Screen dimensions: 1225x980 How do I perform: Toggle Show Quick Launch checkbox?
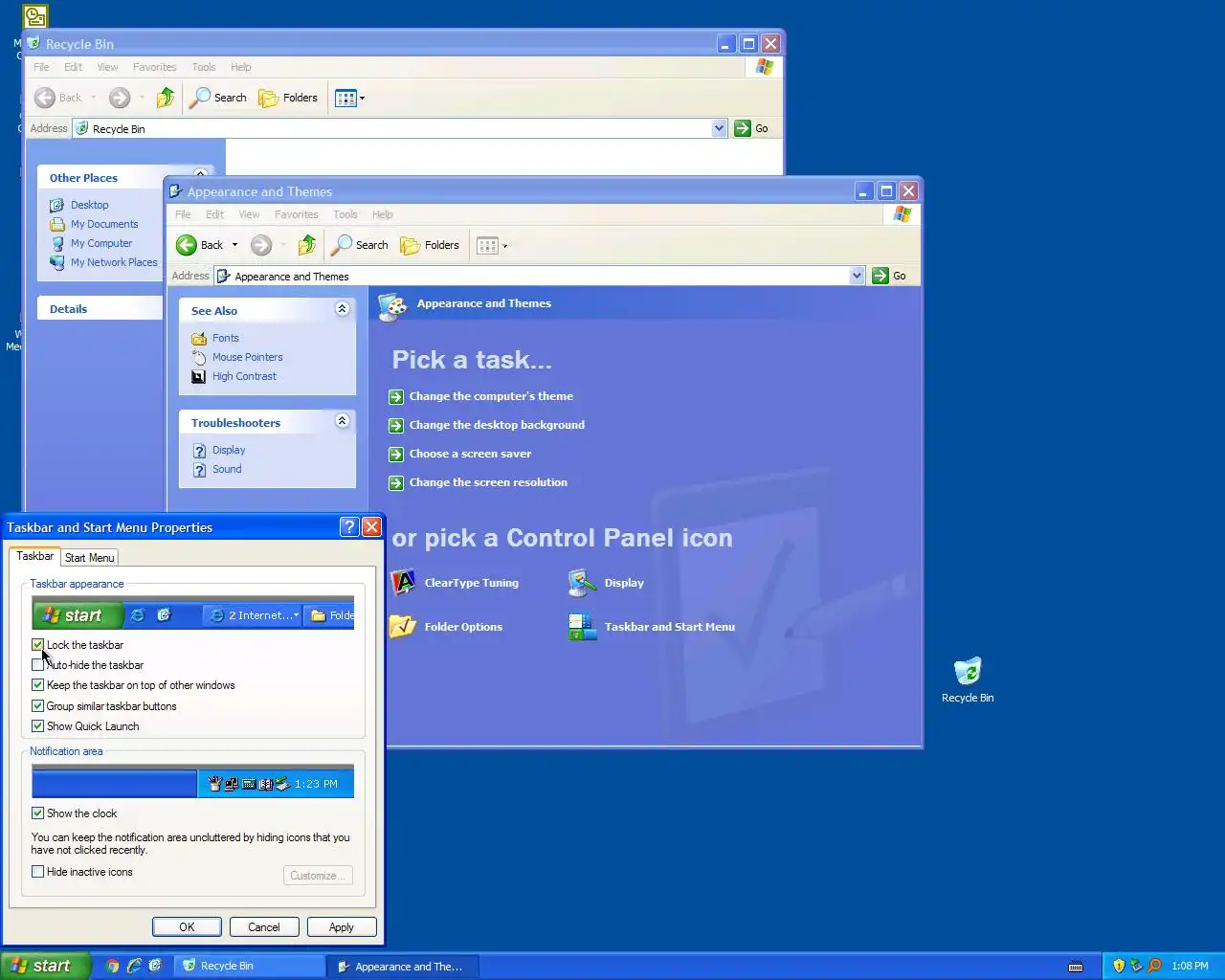(37, 726)
